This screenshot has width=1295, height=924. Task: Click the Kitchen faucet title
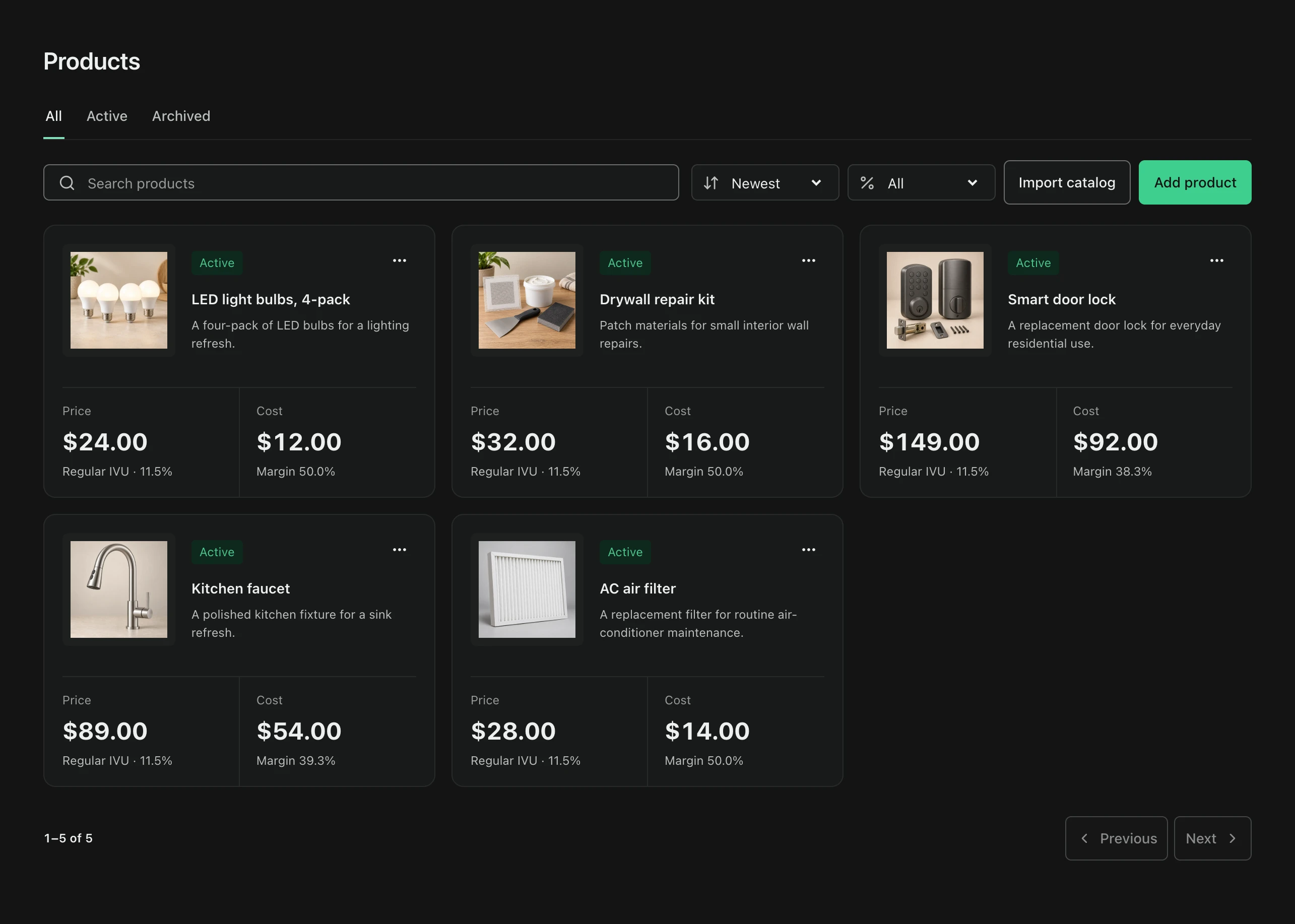click(x=241, y=588)
